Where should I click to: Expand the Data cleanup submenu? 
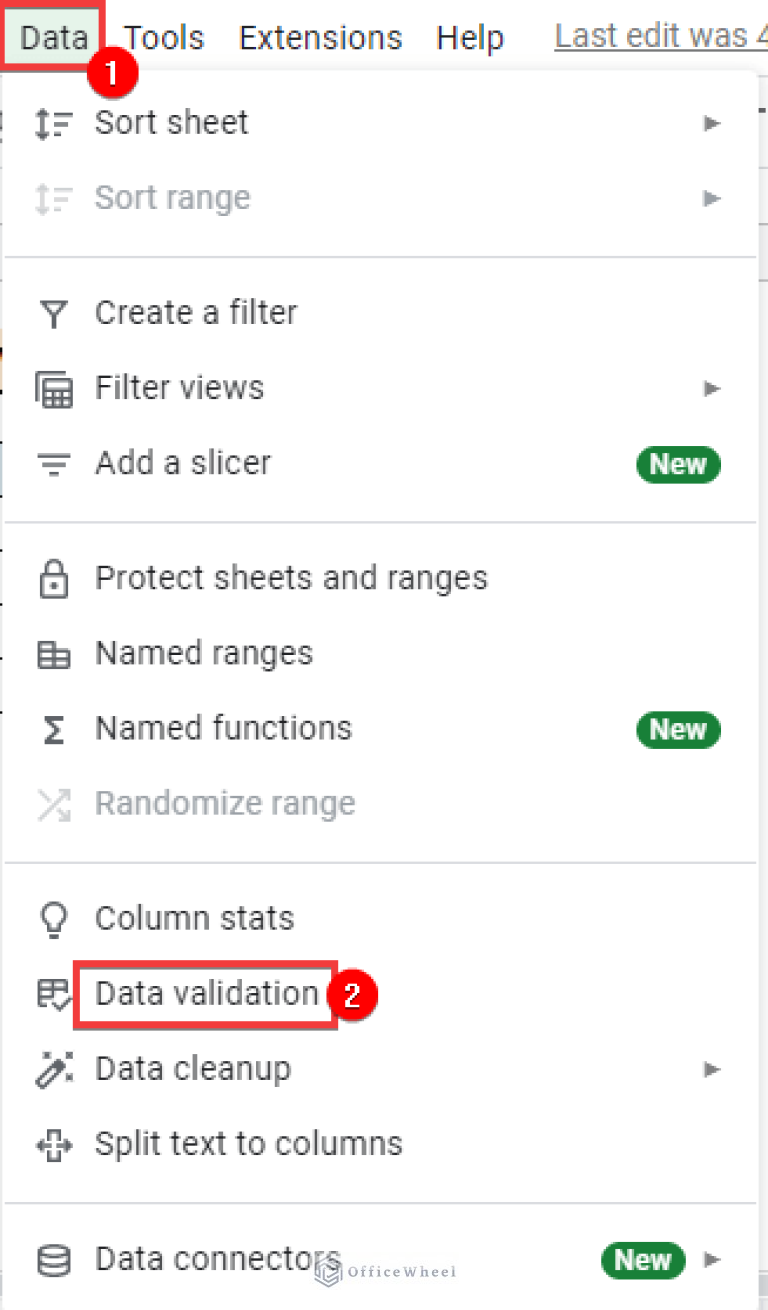click(x=712, y=1069)
